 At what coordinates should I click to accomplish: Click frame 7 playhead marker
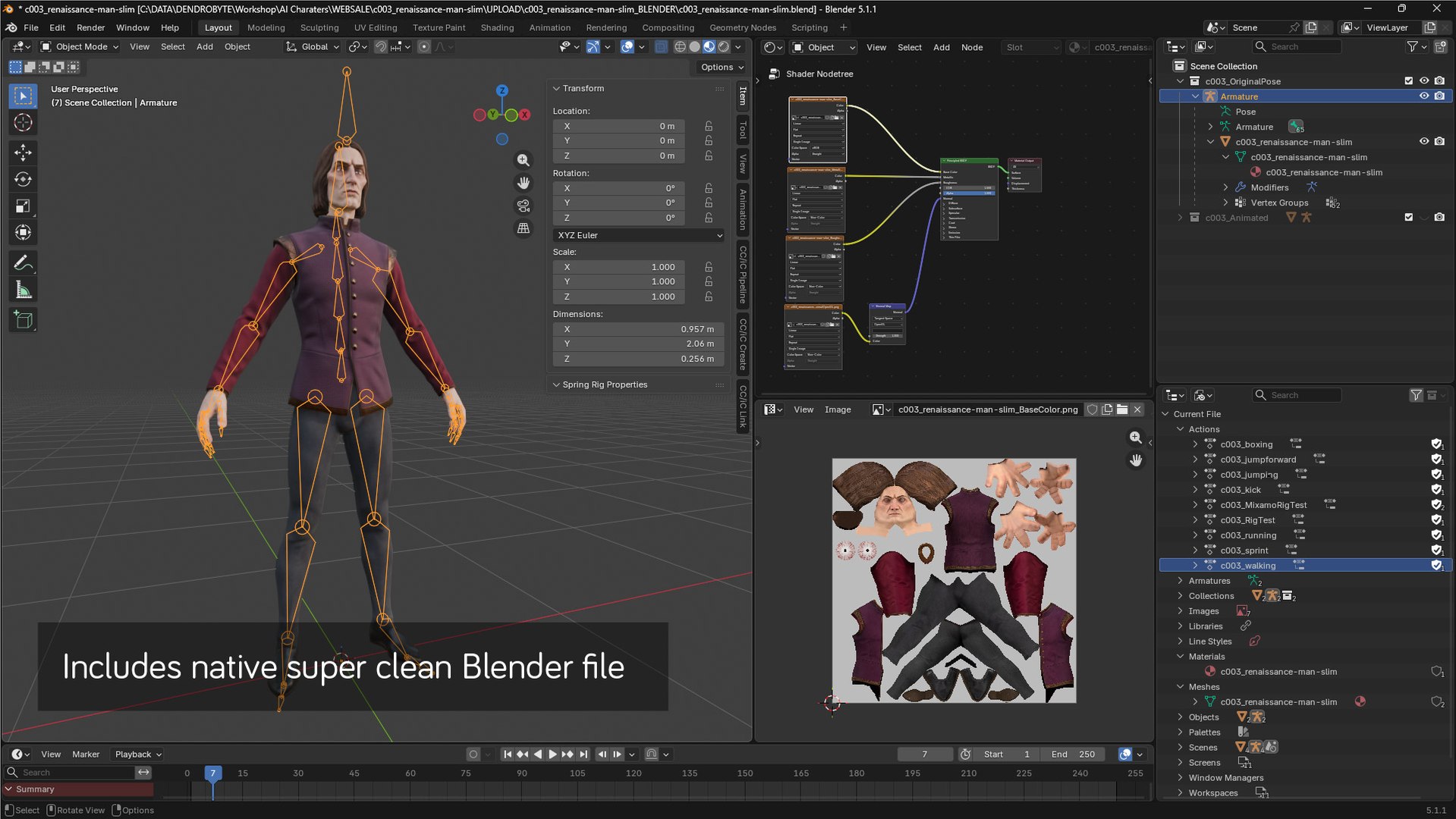pos(212,773)
